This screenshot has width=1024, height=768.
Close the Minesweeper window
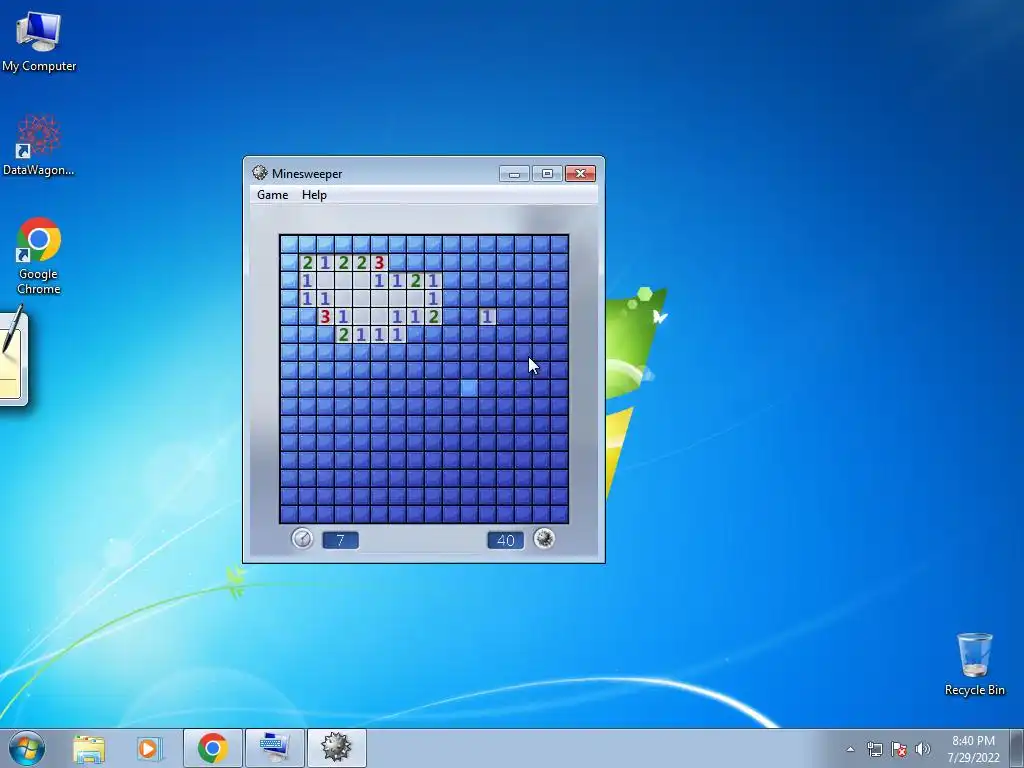click(x=580, y=174)
